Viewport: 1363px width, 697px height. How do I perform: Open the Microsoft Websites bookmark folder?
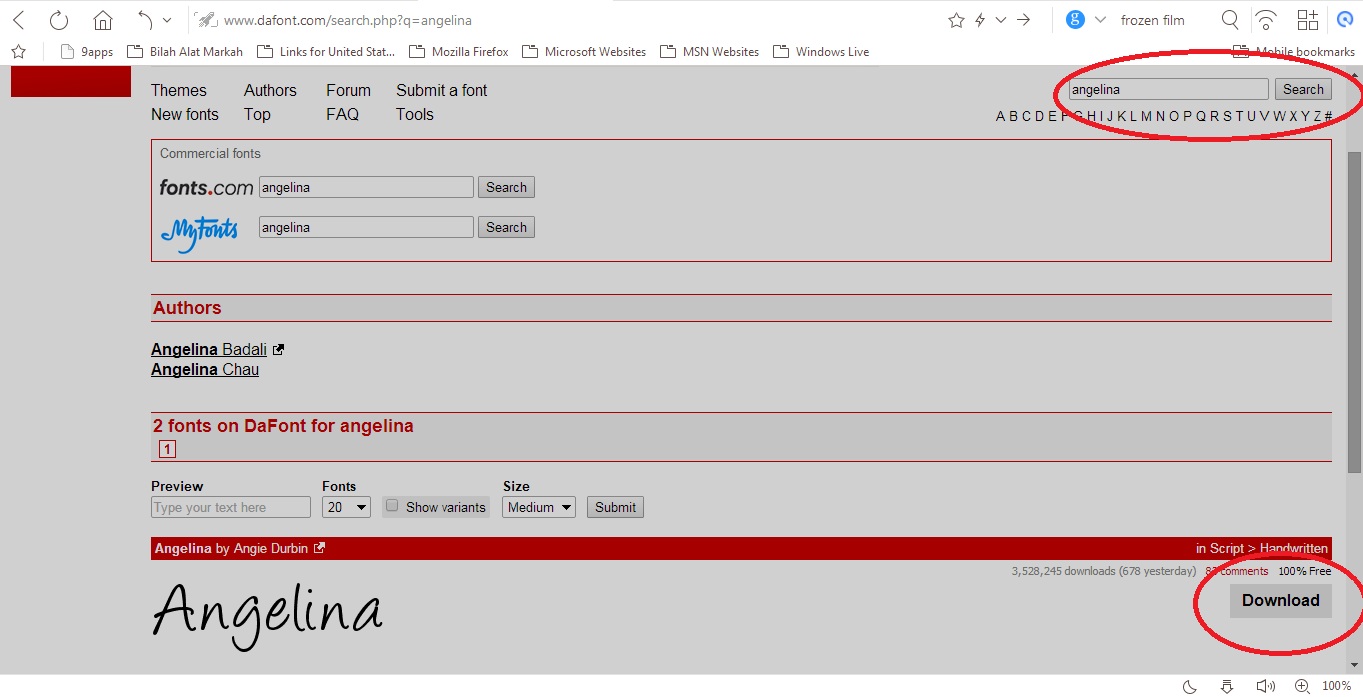(584, 51)
